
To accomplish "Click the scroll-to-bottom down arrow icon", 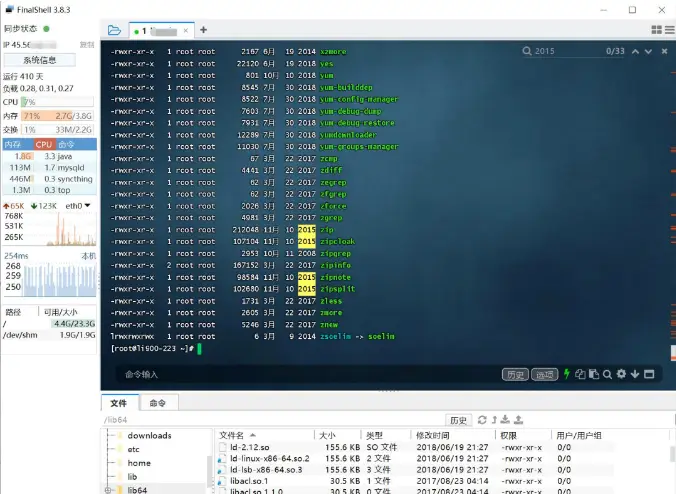I will [635, 374].
